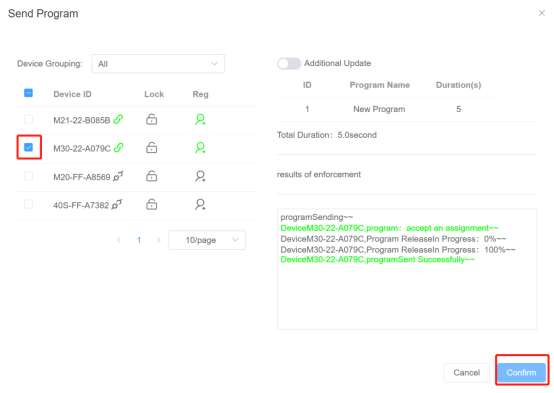Click the Confirm button
Viewport: 554px width, 393px height.
tap(521, 373)
